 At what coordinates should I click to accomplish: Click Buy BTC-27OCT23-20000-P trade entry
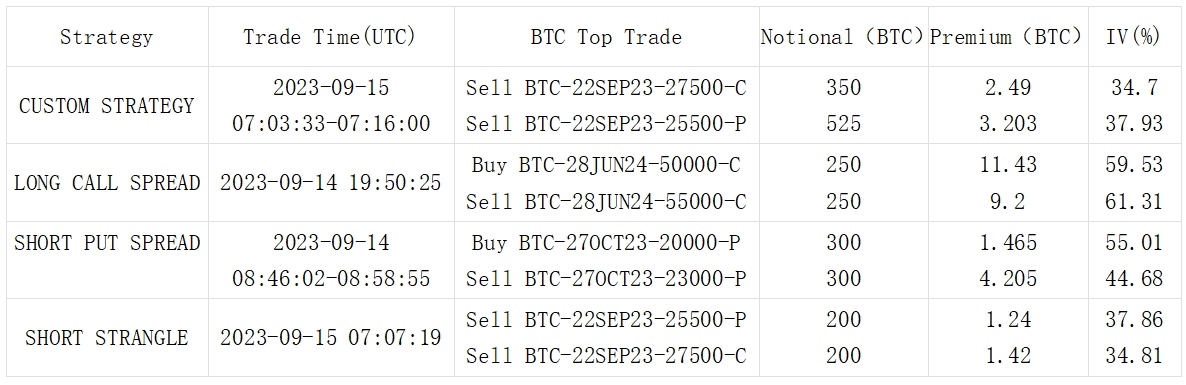[607, 243]
